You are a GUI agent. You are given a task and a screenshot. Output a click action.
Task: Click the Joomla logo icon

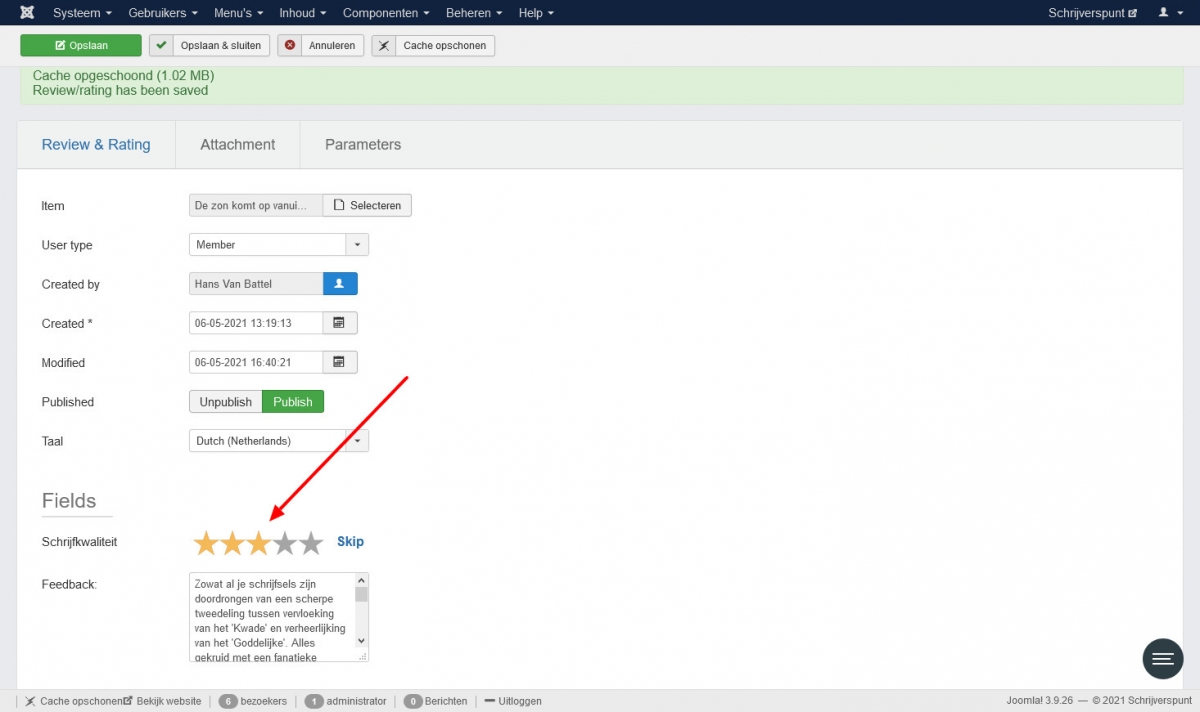coord(26,13)
